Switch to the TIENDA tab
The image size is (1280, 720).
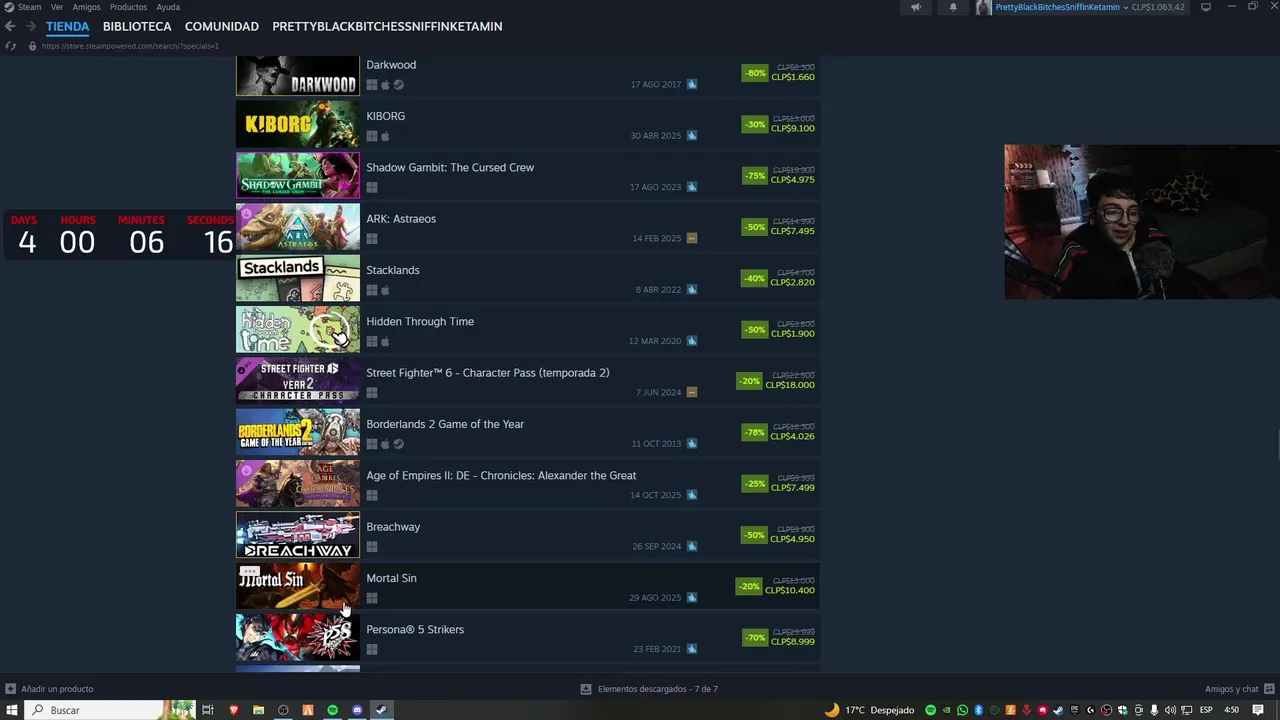[67, 26]
